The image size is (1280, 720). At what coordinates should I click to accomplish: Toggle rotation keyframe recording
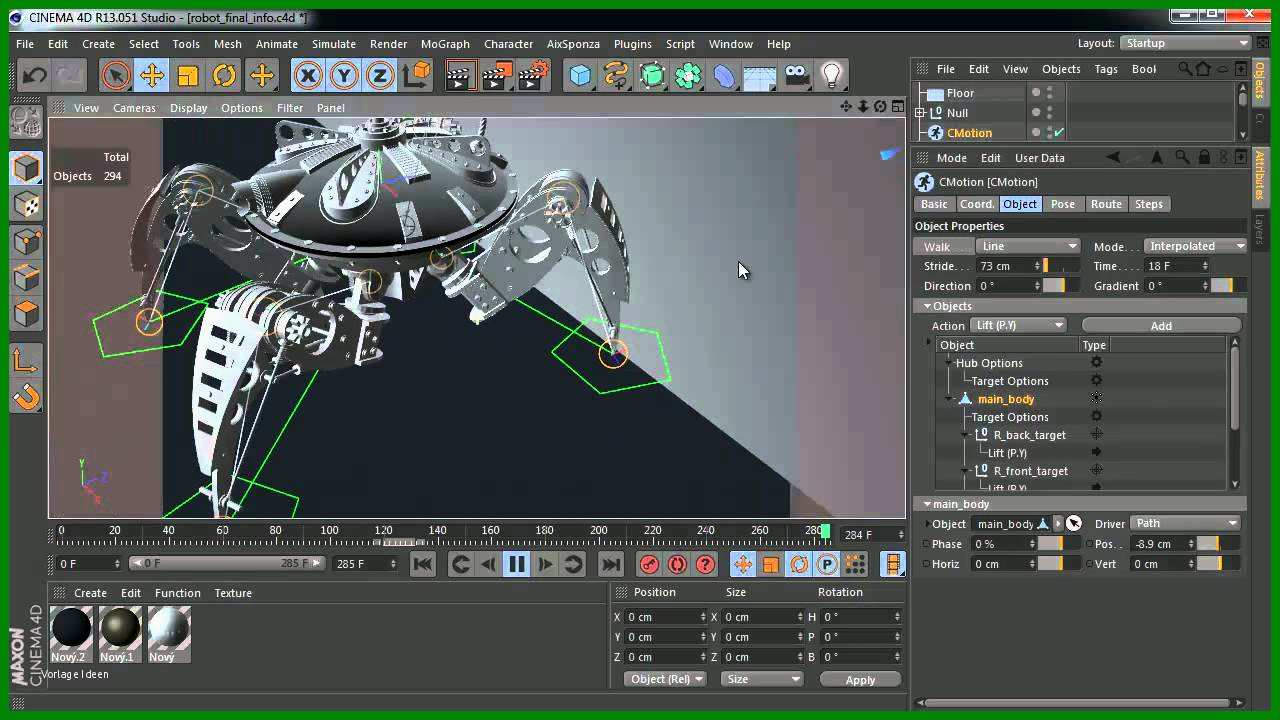pos(799,564)
